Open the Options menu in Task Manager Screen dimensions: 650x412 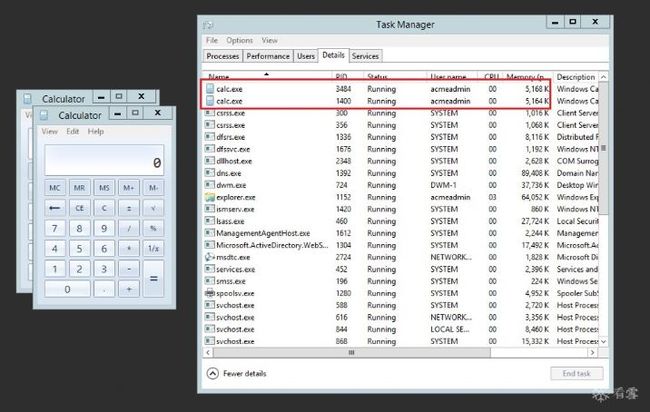point(240,40)
